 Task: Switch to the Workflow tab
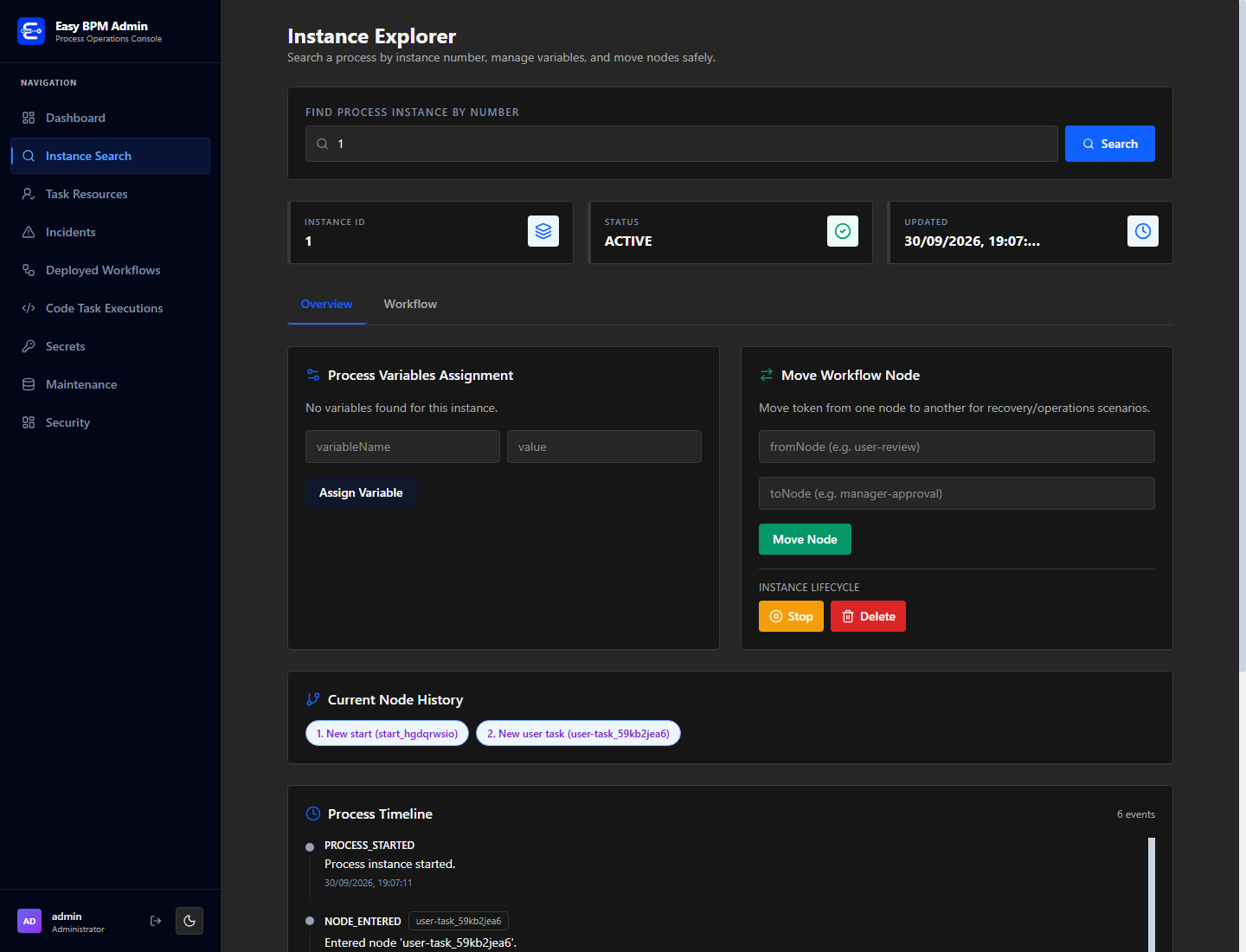[x=410, y=305]
